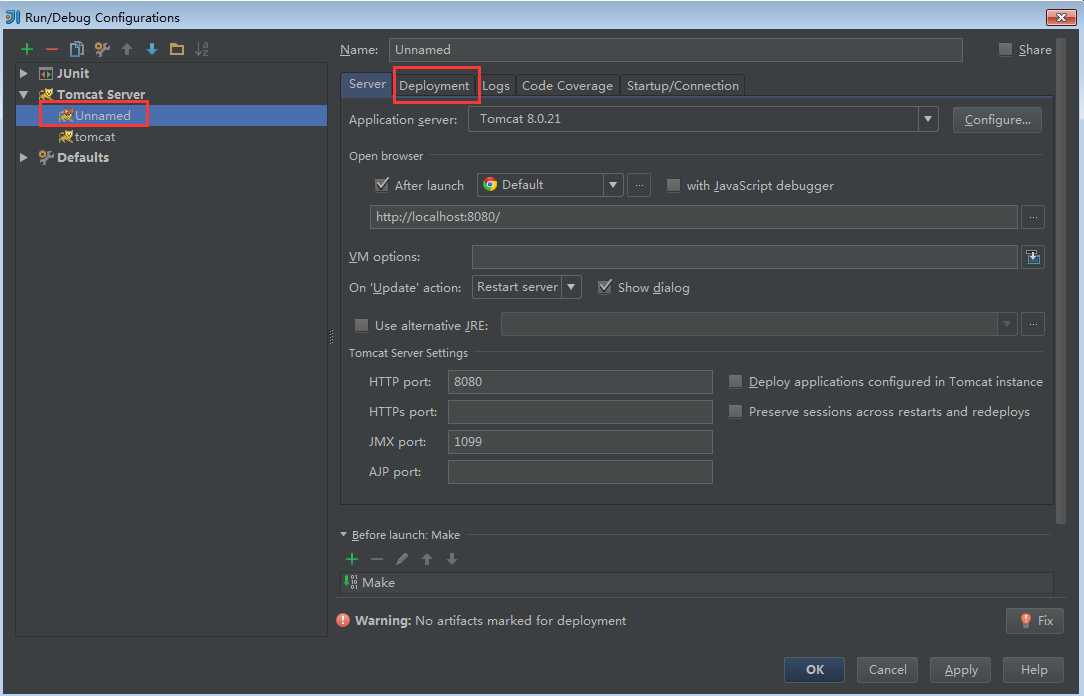Click Configure... button
Viewport: 1084px width, 696px height.
pos(998,120)
